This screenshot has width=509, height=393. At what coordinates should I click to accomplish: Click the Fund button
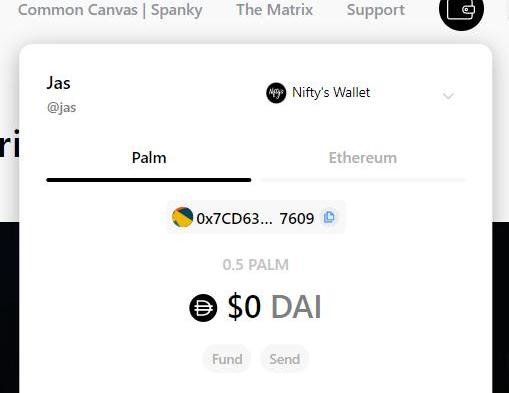tap(227, 359)
